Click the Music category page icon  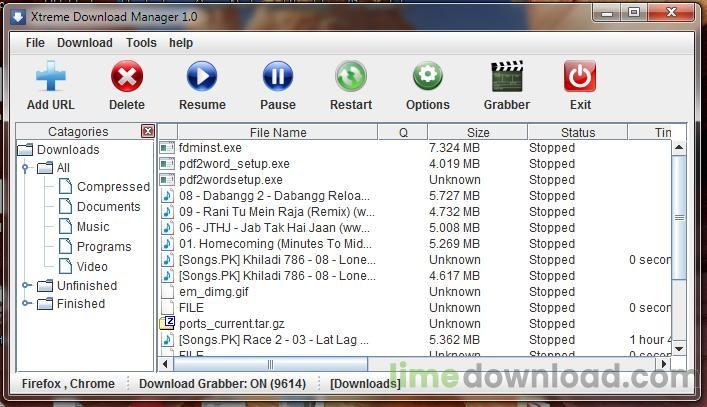(x=65, y=226)
